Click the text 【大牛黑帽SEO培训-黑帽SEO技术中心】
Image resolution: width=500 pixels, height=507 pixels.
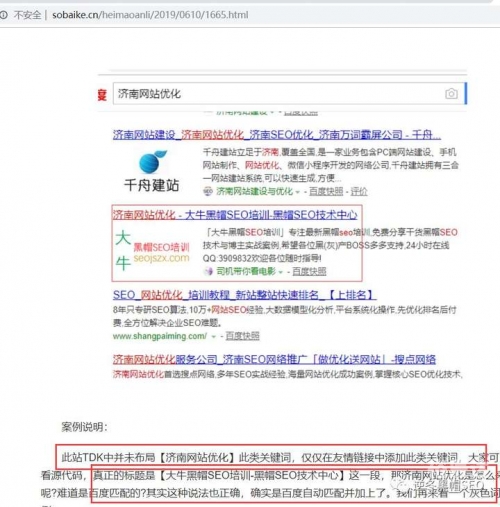[252, 475]
